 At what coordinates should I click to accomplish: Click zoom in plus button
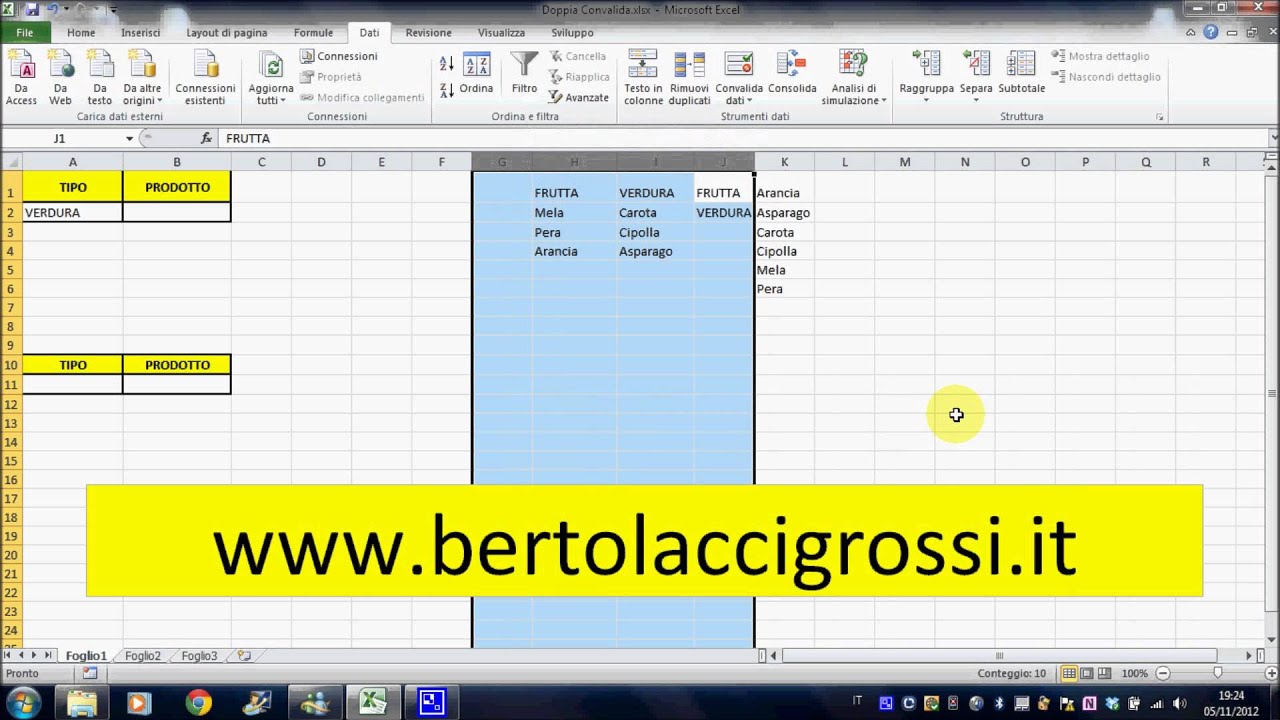(1270, 674)
